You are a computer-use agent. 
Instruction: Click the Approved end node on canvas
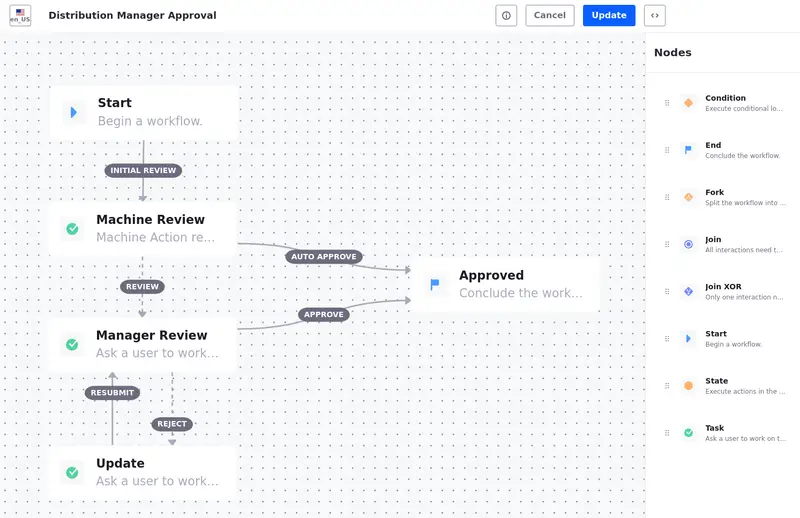tap(506, 284)
